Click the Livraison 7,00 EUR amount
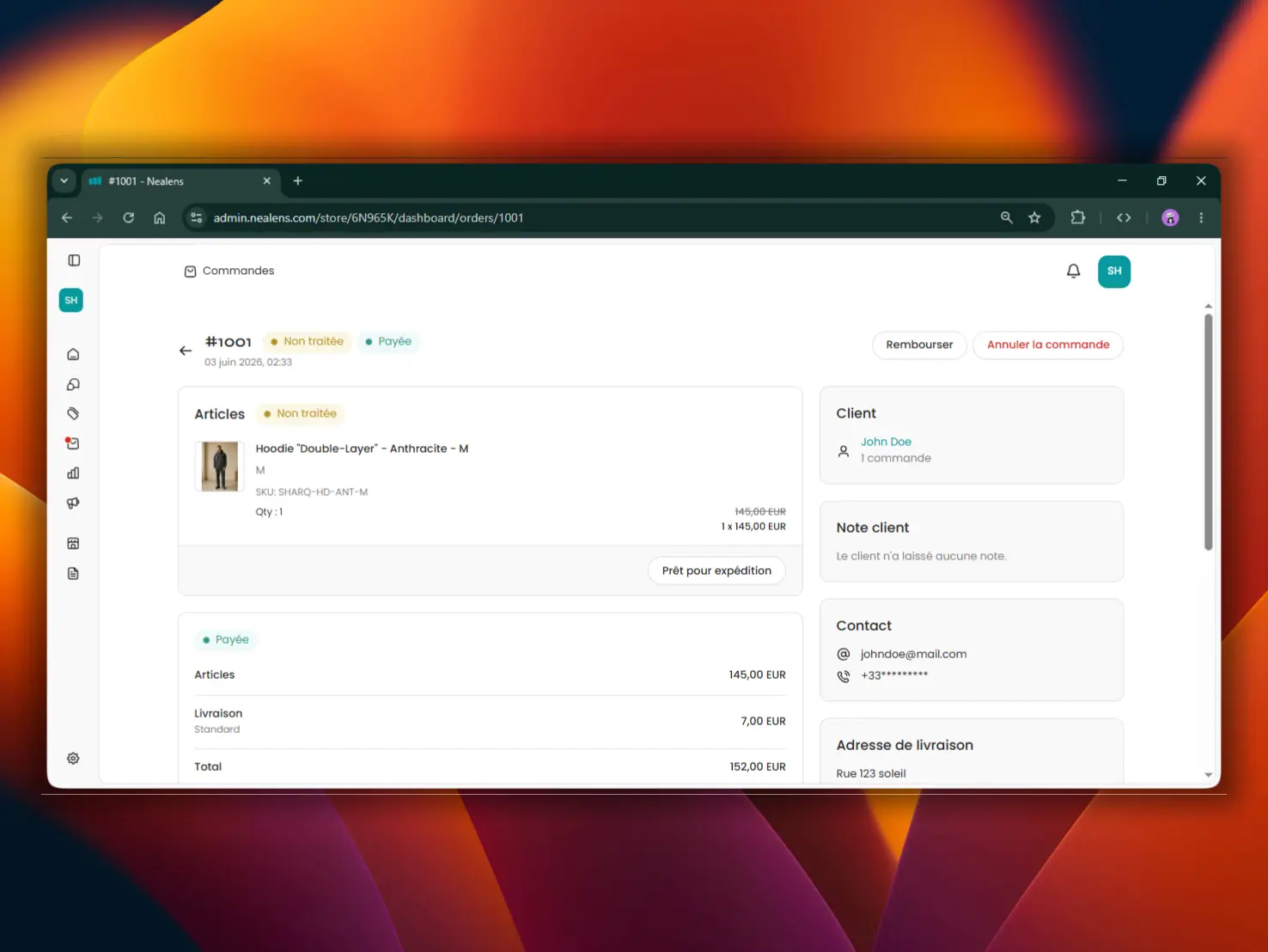Screen dimensions: 1268x952 click(x=763, y=721)
